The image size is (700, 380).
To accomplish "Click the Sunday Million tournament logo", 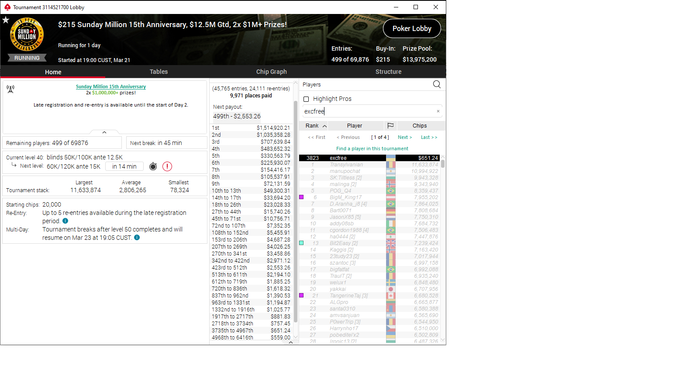I will 27,35.
